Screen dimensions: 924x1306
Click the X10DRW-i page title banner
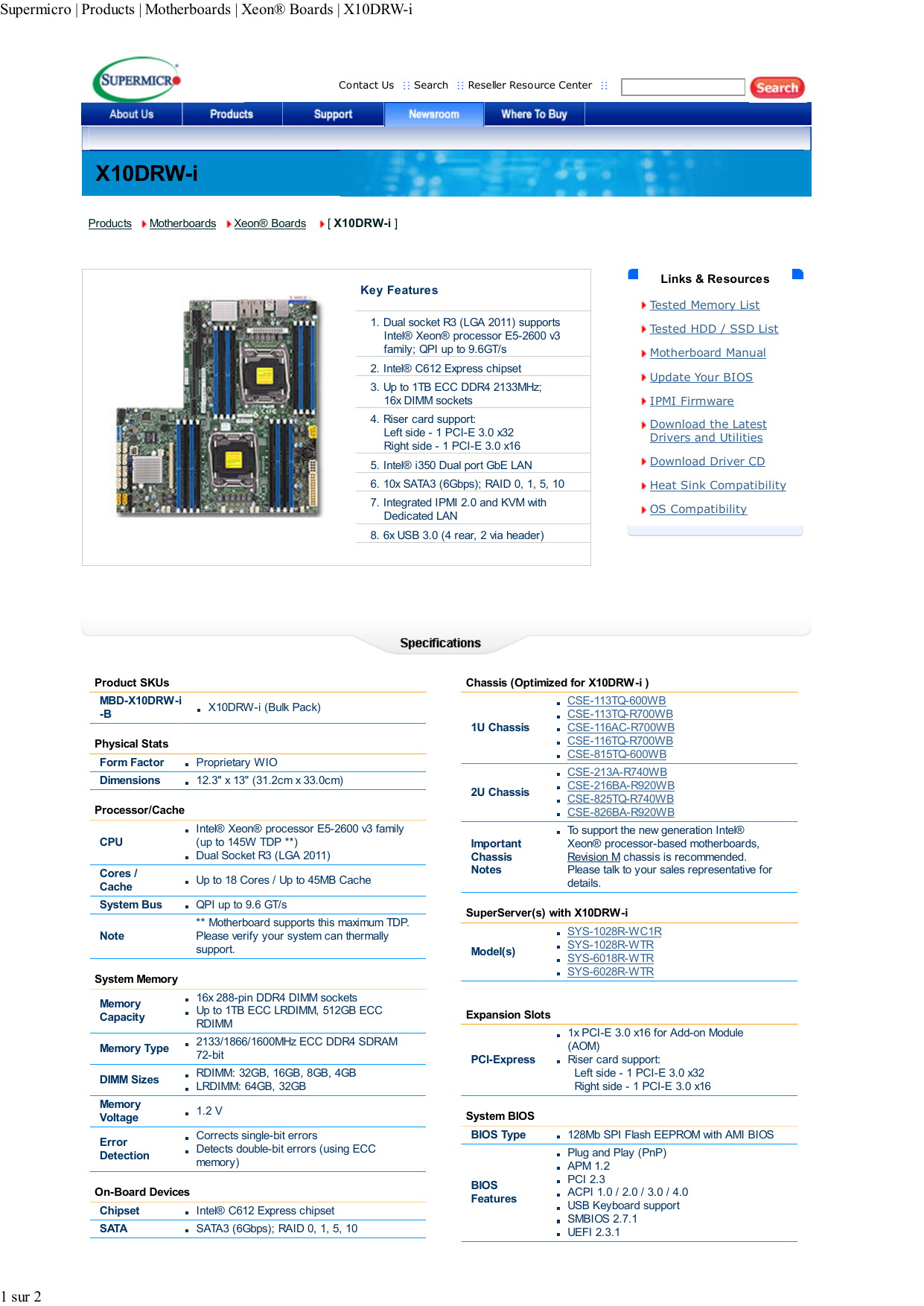pyautogui.click(x=447, y=173)
